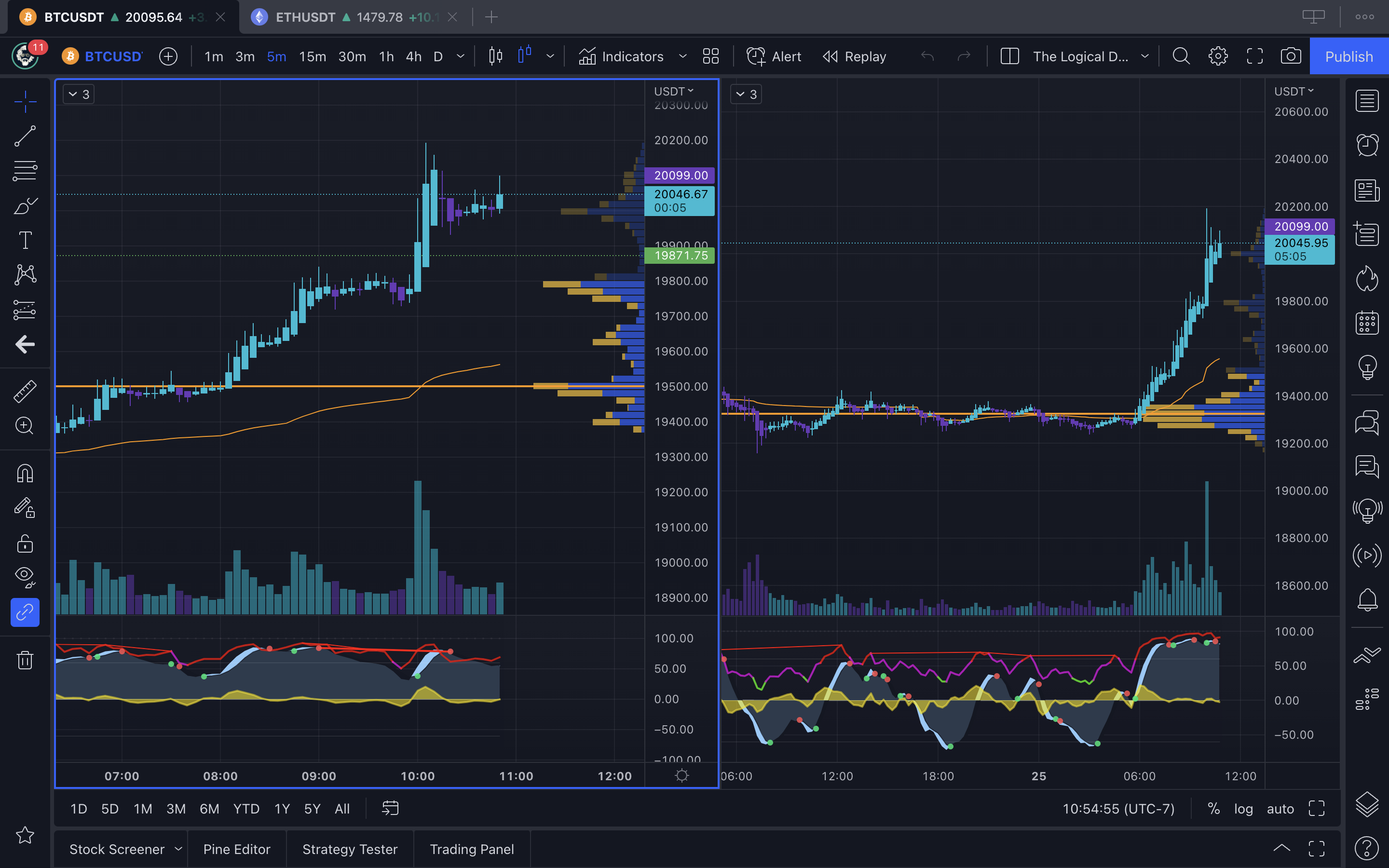Open the public chats panel
The height and width of the screenshot is (868, 1389).
coord(1367,423)
